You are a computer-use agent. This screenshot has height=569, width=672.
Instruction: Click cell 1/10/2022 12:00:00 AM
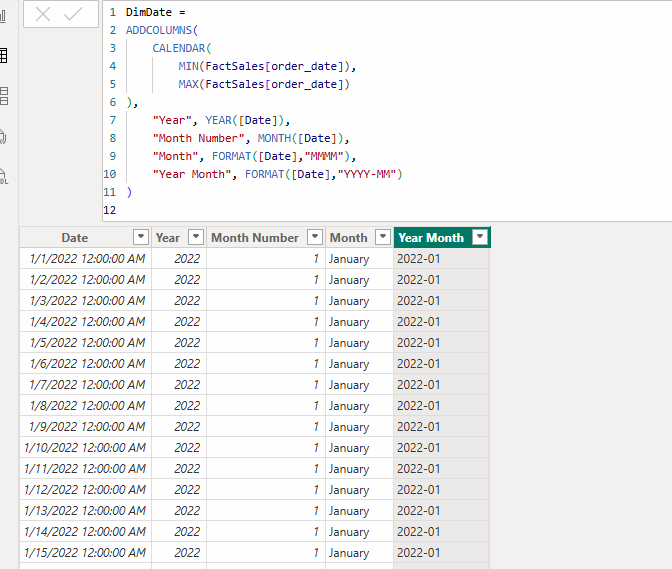pos(85,448)
